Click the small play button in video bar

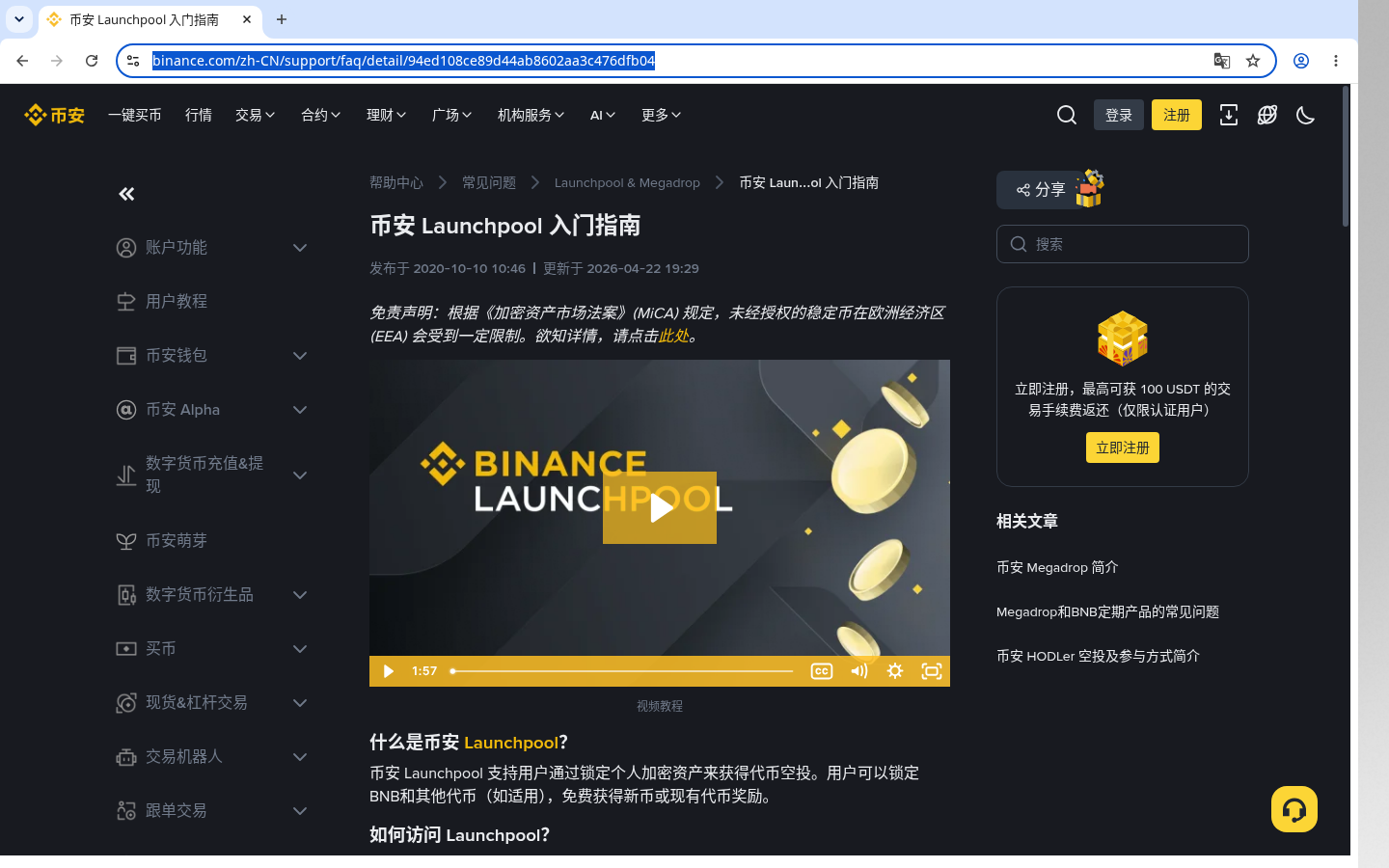click(388, 671)
